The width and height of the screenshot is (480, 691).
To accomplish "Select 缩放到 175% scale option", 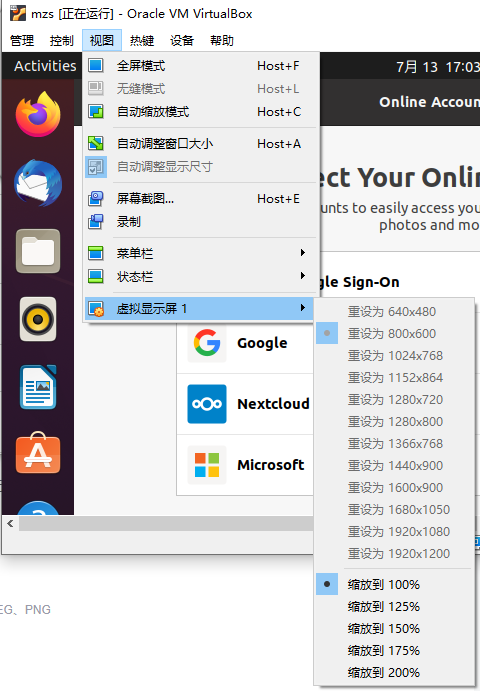I will (394, 650).
